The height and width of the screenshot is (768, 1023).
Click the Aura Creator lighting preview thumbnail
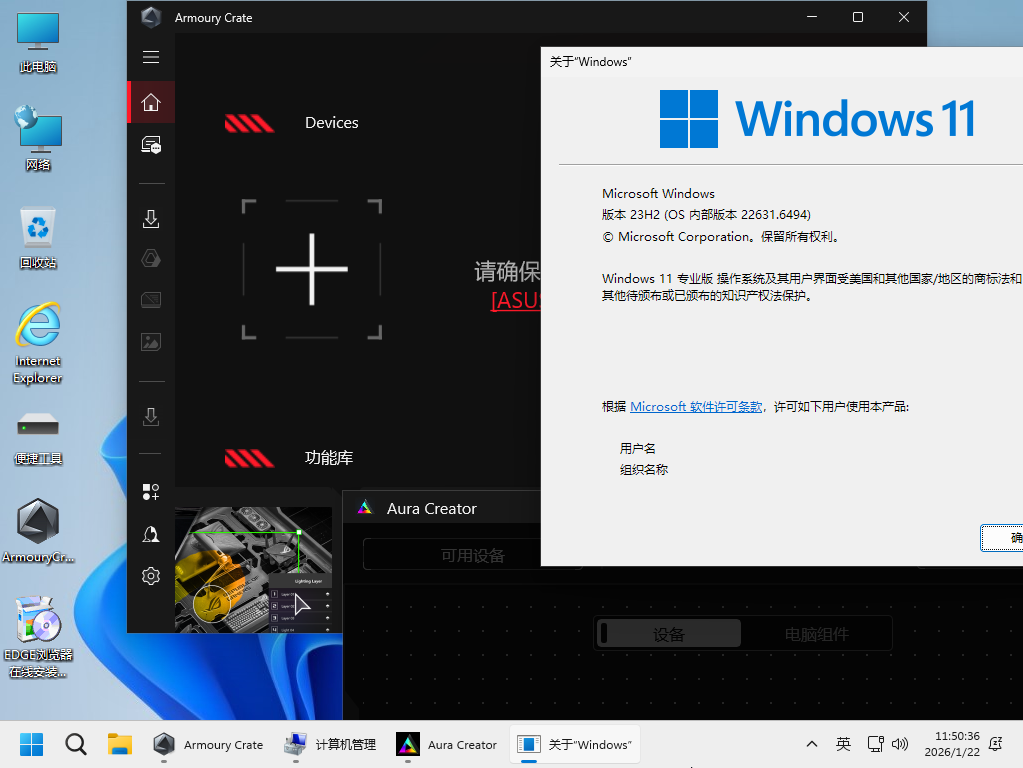[254, 570]
